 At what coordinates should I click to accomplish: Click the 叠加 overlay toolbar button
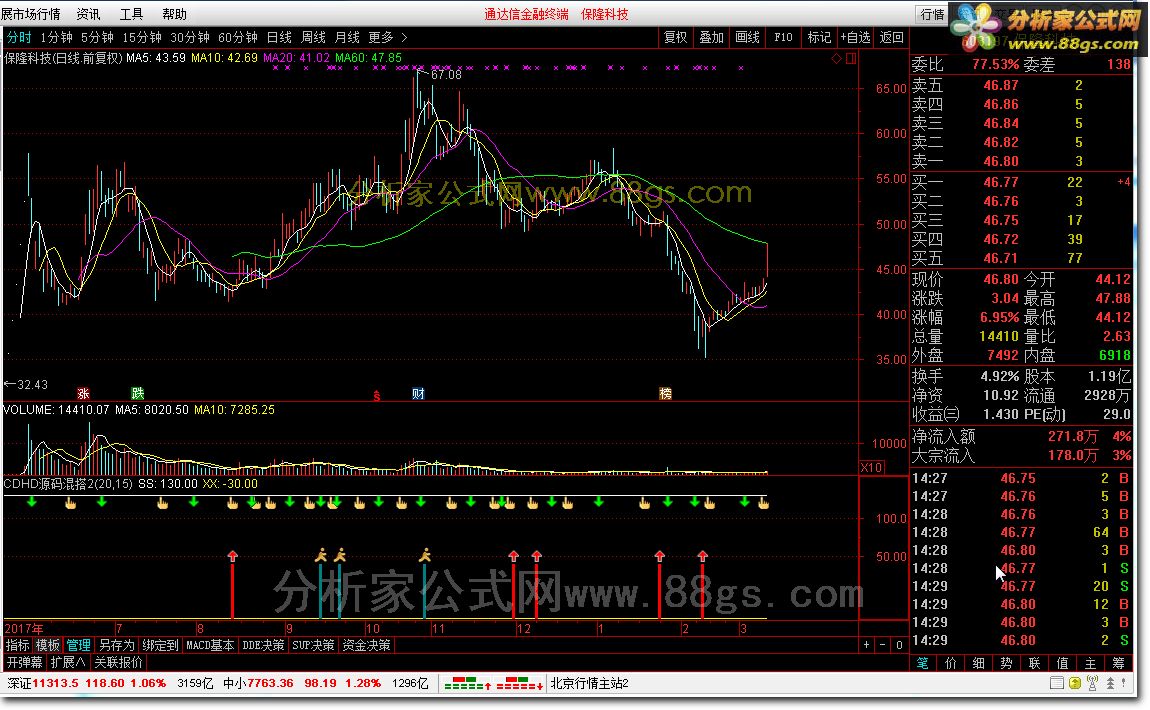point(711,37)
